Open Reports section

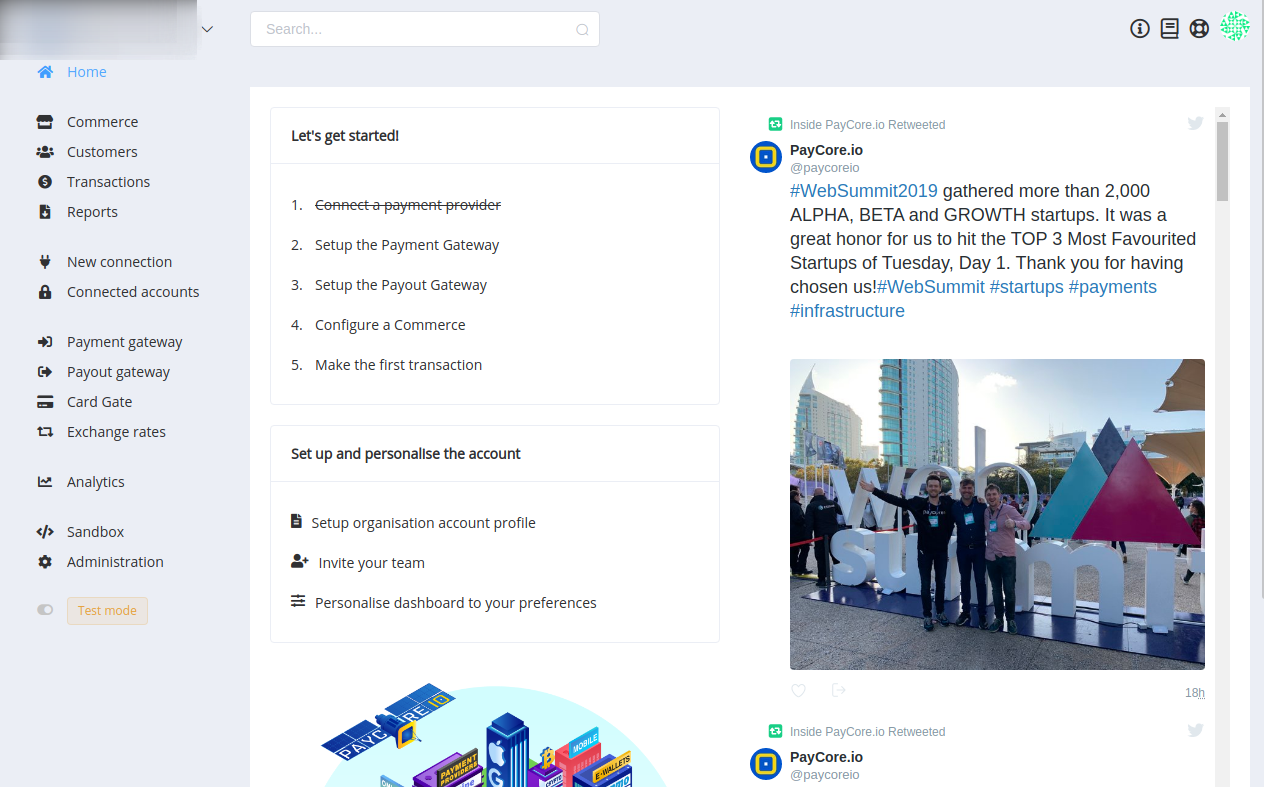click(93, 212)
